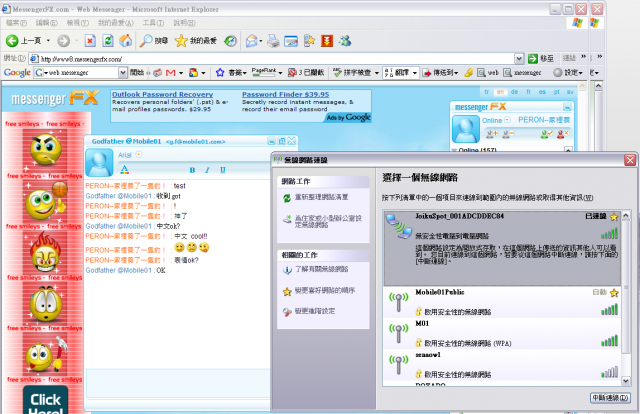Toggle Italic formatting in chat window

tap(207, 170)
